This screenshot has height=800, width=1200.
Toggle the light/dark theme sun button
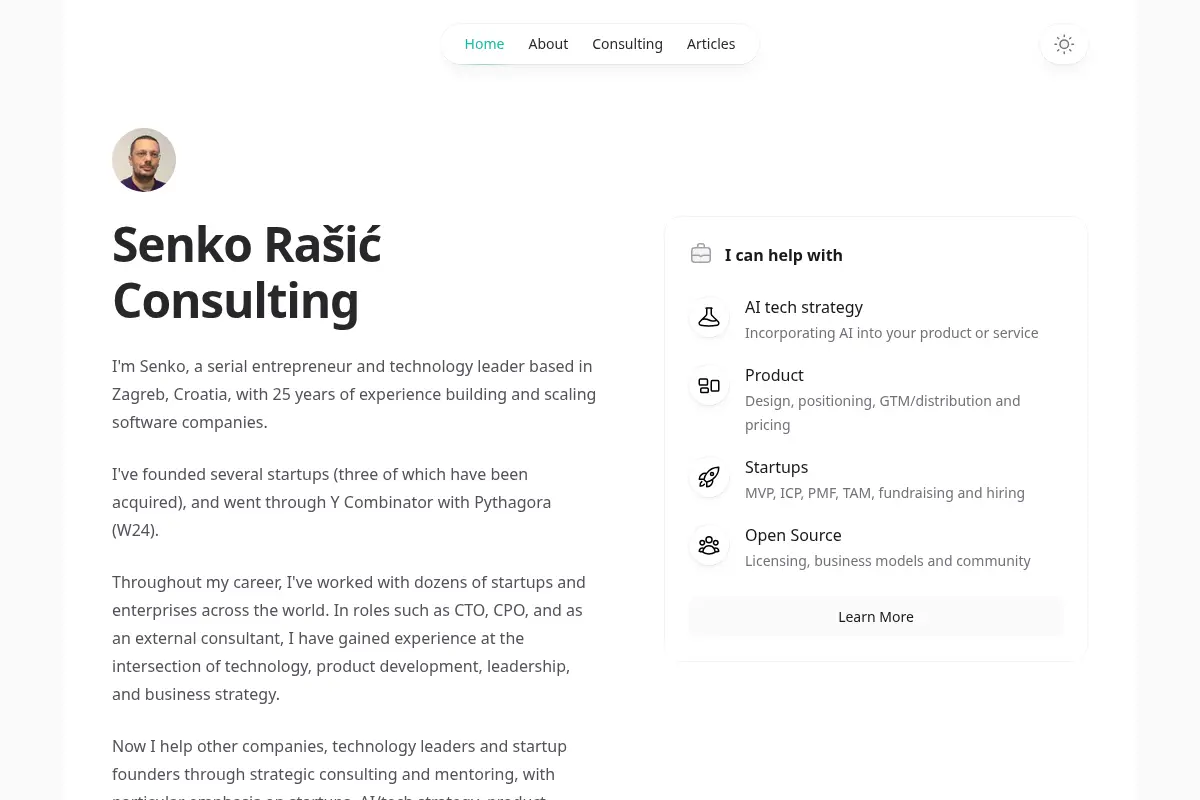coord(1064,44)
